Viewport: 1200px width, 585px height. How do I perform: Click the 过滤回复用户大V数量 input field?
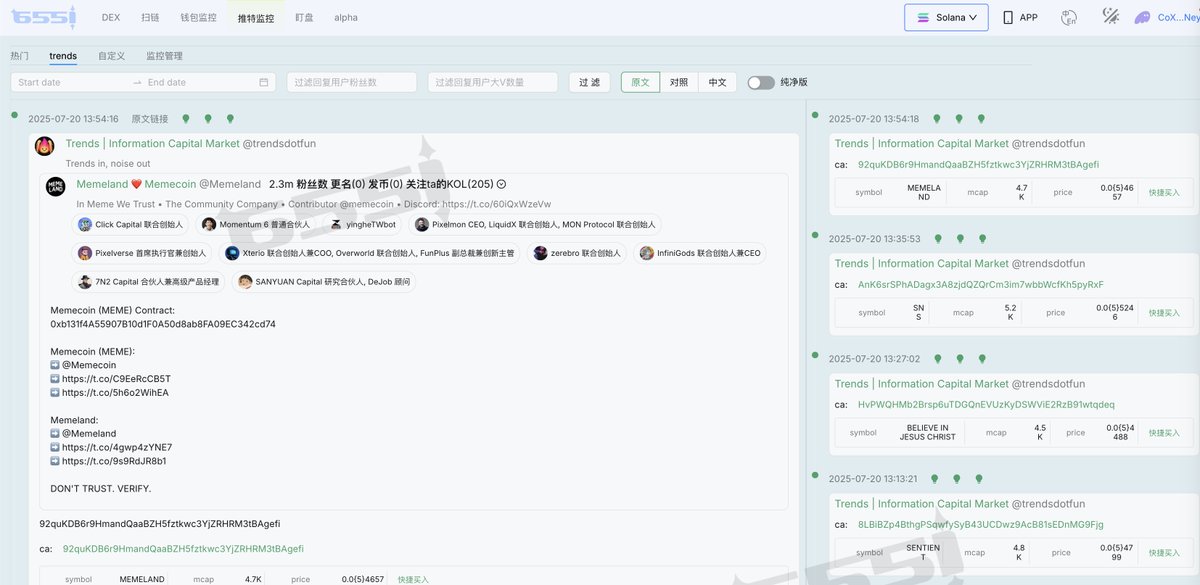coord(493,82)
